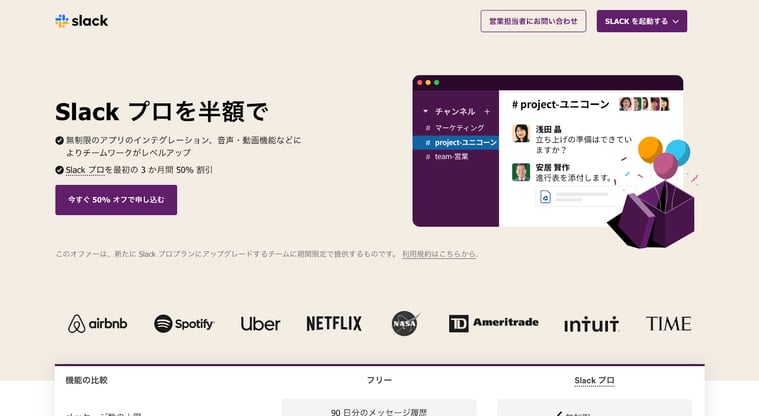Click the underlined Slack プロ link in bullet
The height and width of the screenshot is (416, 759).
(85, 170)
